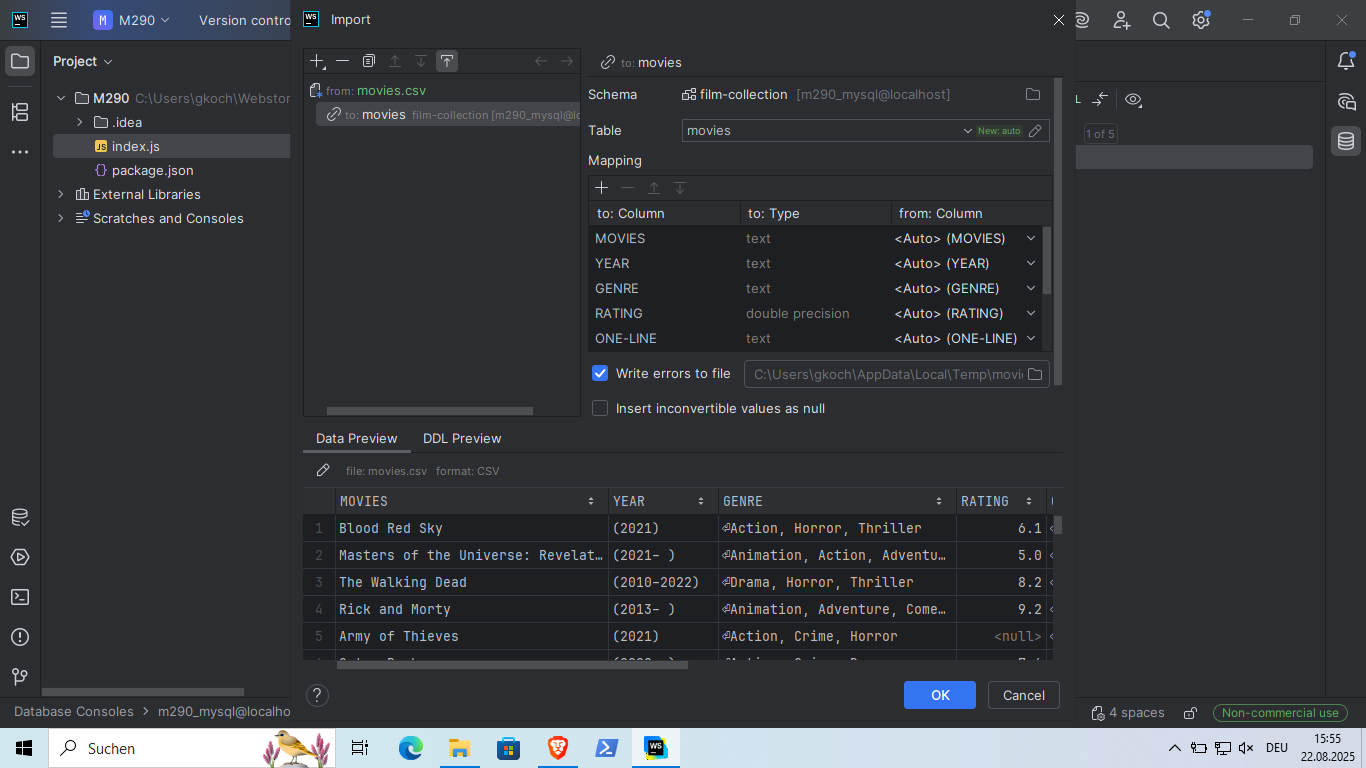This screenshot has width=1366, height=768.
Task: Expand Scratches and Consoles node in Project tree
Action: [x=61, y=218]
